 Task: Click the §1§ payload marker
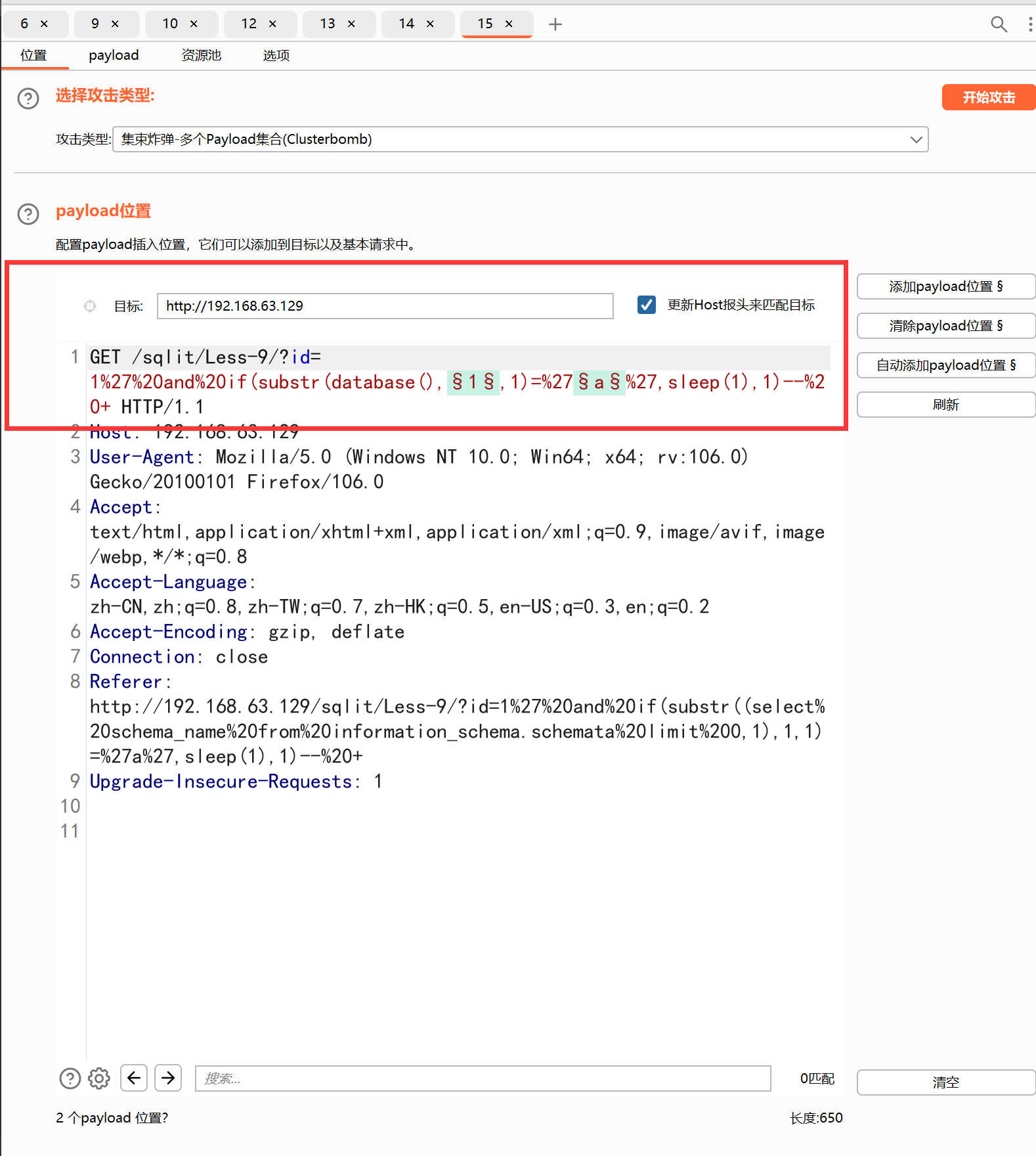point(473,382)
